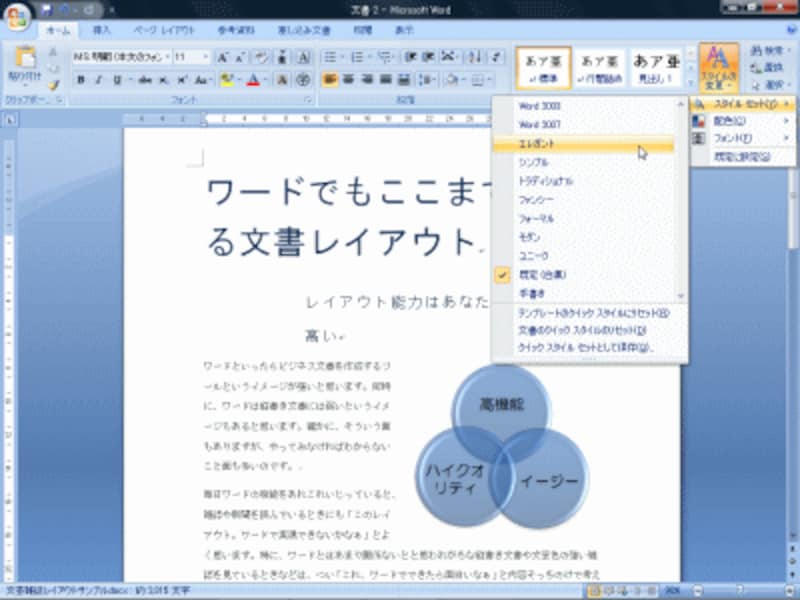Screen dimensions: 800x600
Task: Apply yellow text highlight color
Action: (229, 79)
